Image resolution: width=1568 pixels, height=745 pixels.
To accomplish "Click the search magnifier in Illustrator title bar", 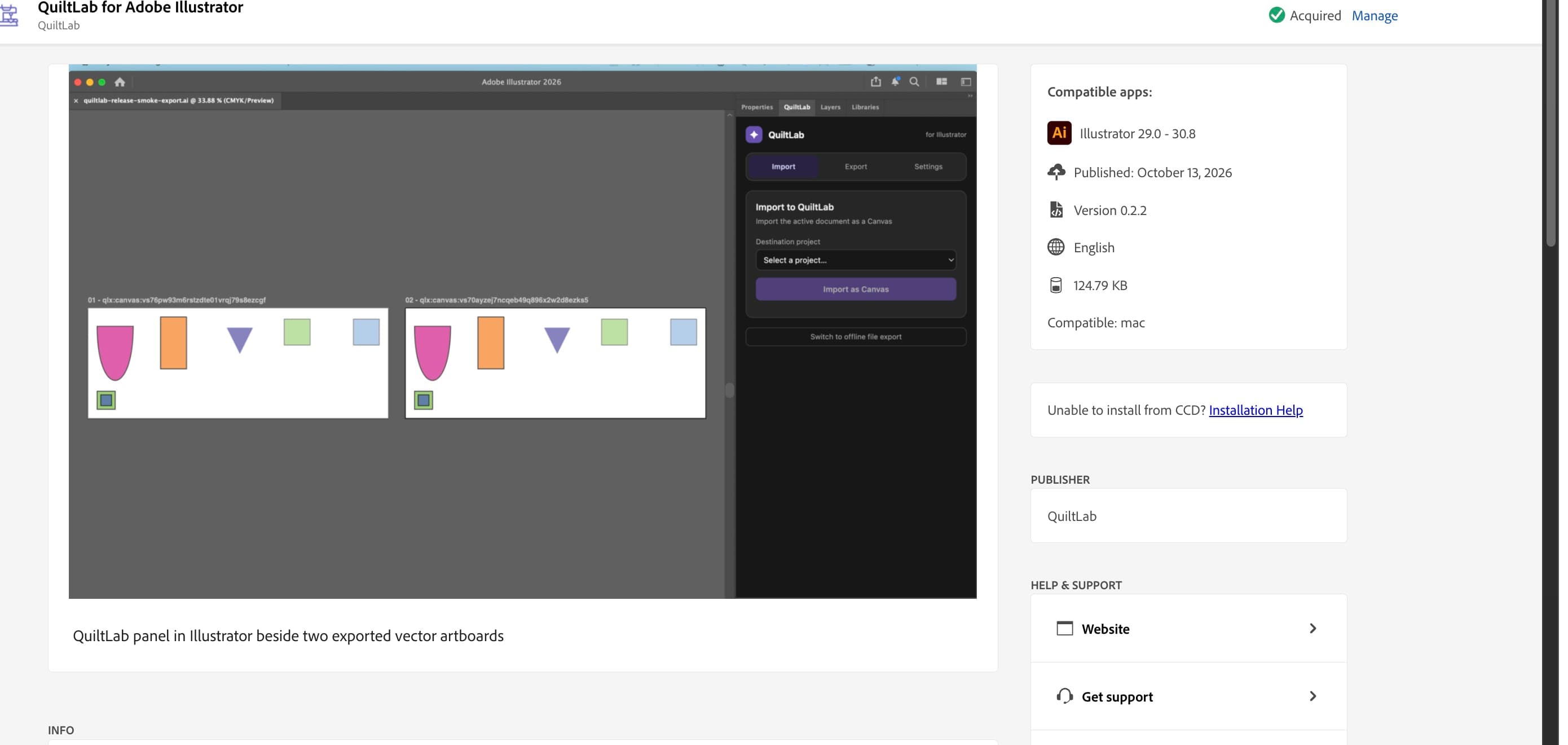I will click(x=914, y=82).
